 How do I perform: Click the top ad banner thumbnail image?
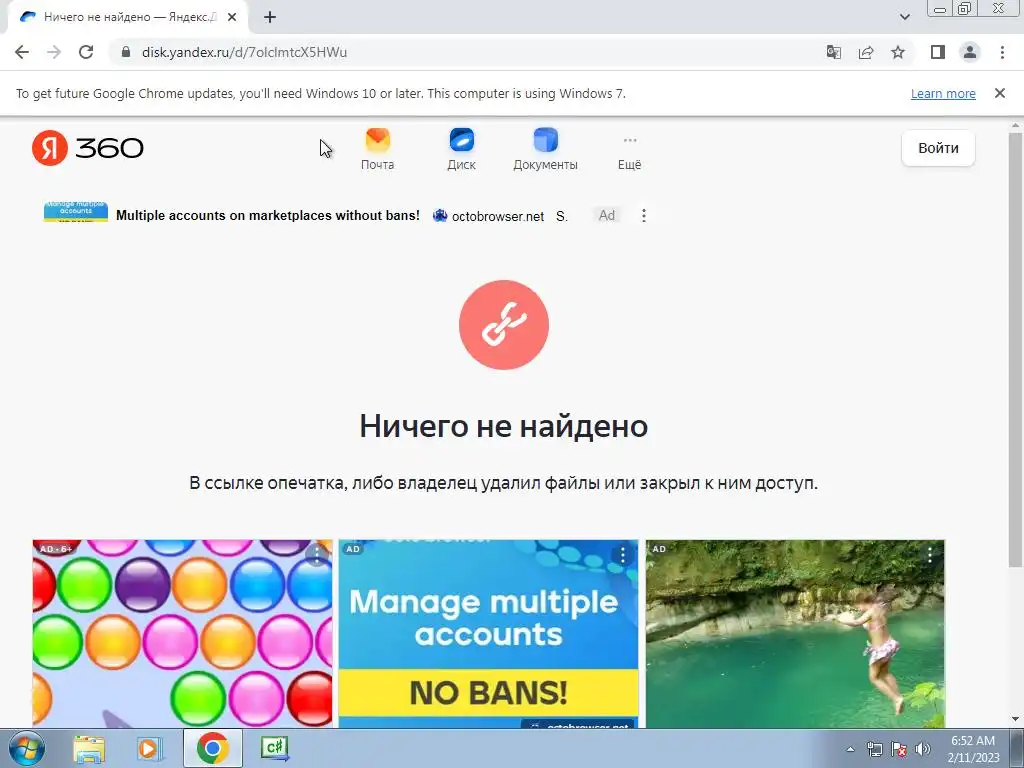click(x=76, y=212)
